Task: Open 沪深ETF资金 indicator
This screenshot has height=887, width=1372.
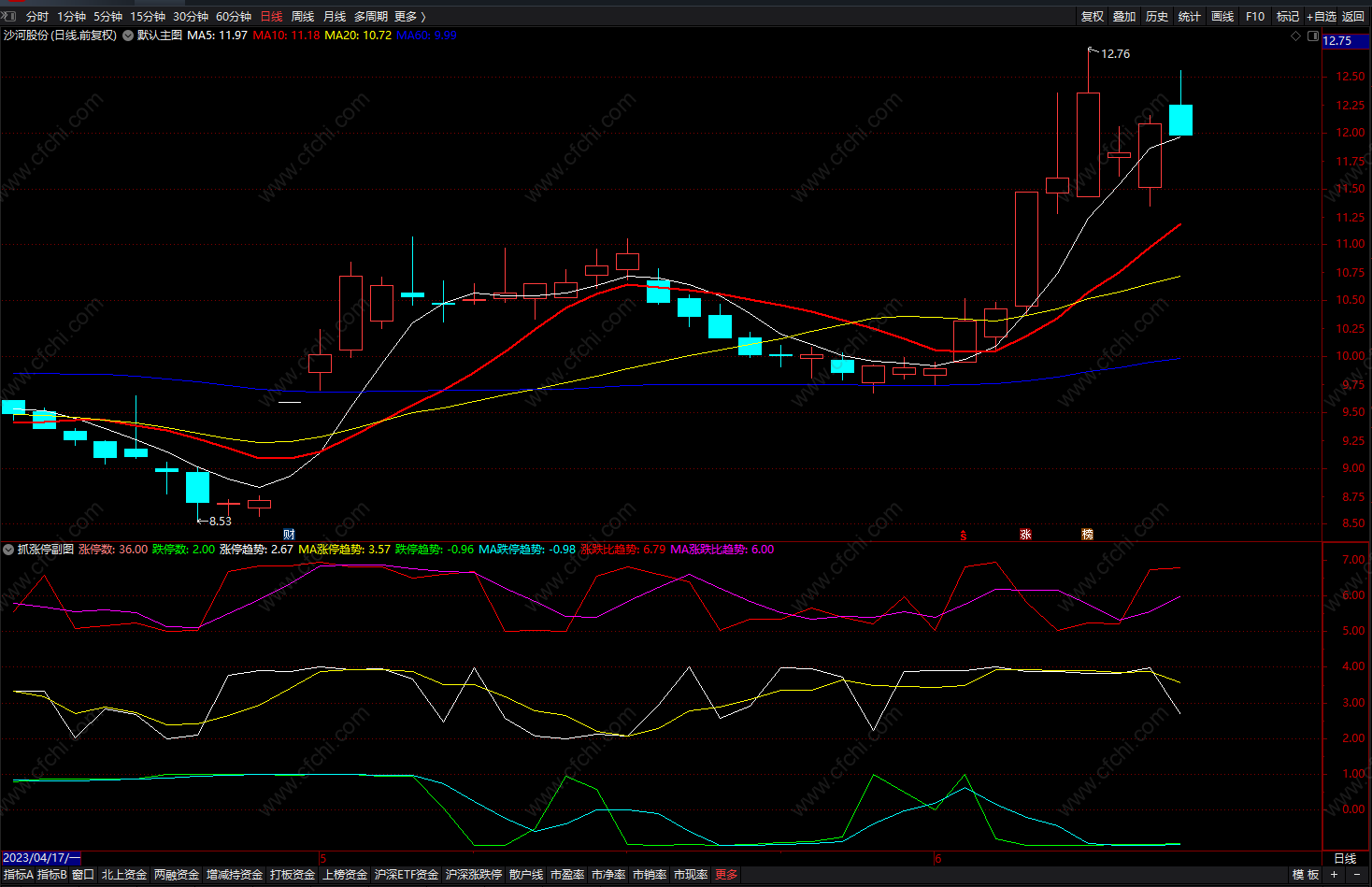Action: (x=407, y=875)
